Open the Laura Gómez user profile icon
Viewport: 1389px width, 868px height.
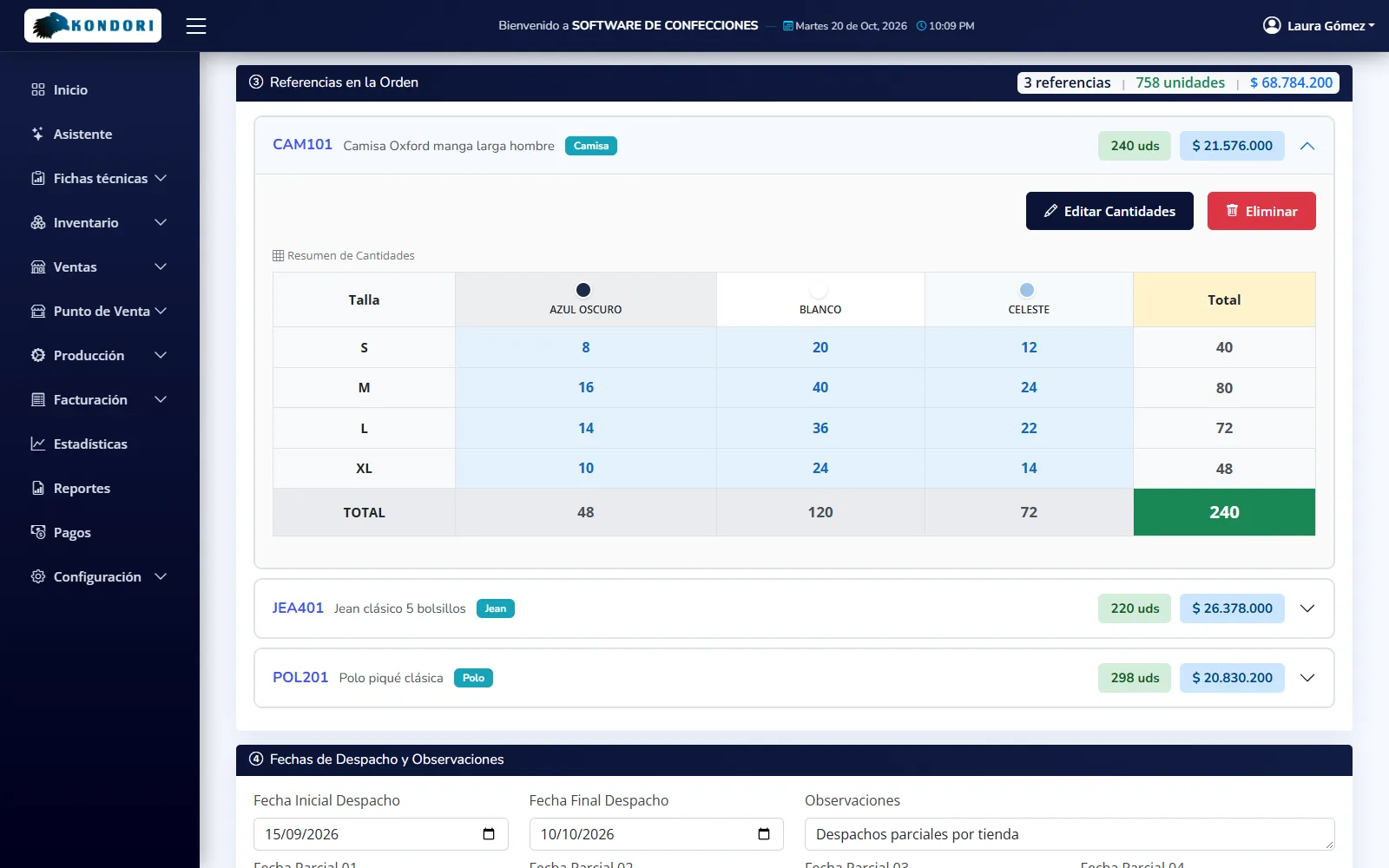point(1272,25)
